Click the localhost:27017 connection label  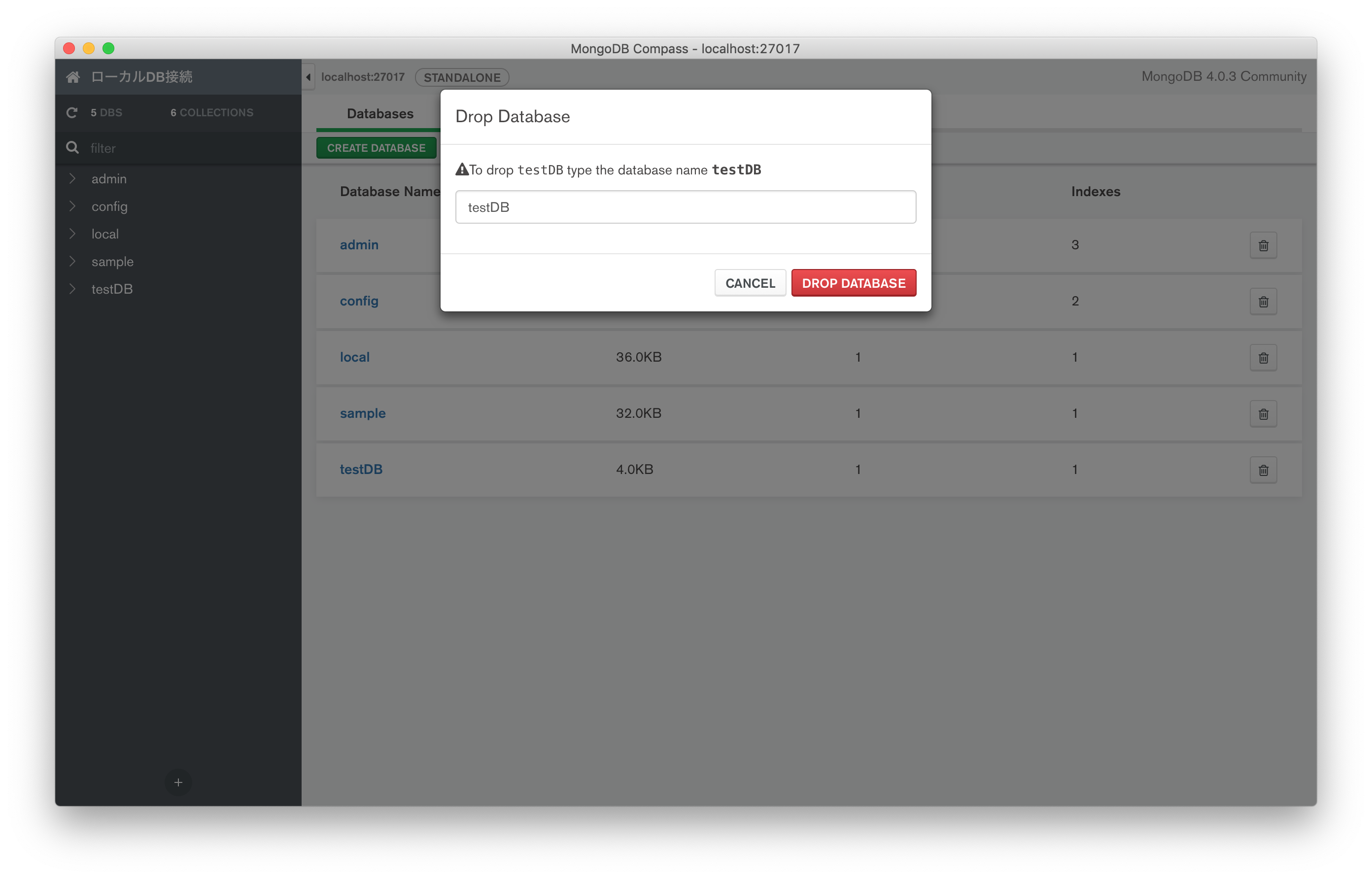coord(363,77)
